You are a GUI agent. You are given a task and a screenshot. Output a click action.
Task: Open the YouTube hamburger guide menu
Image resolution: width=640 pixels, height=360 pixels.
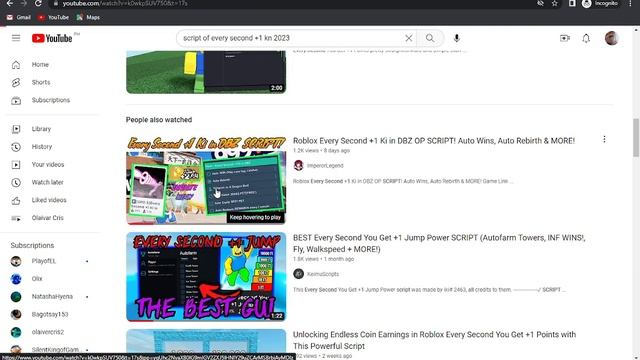point(16,38)
